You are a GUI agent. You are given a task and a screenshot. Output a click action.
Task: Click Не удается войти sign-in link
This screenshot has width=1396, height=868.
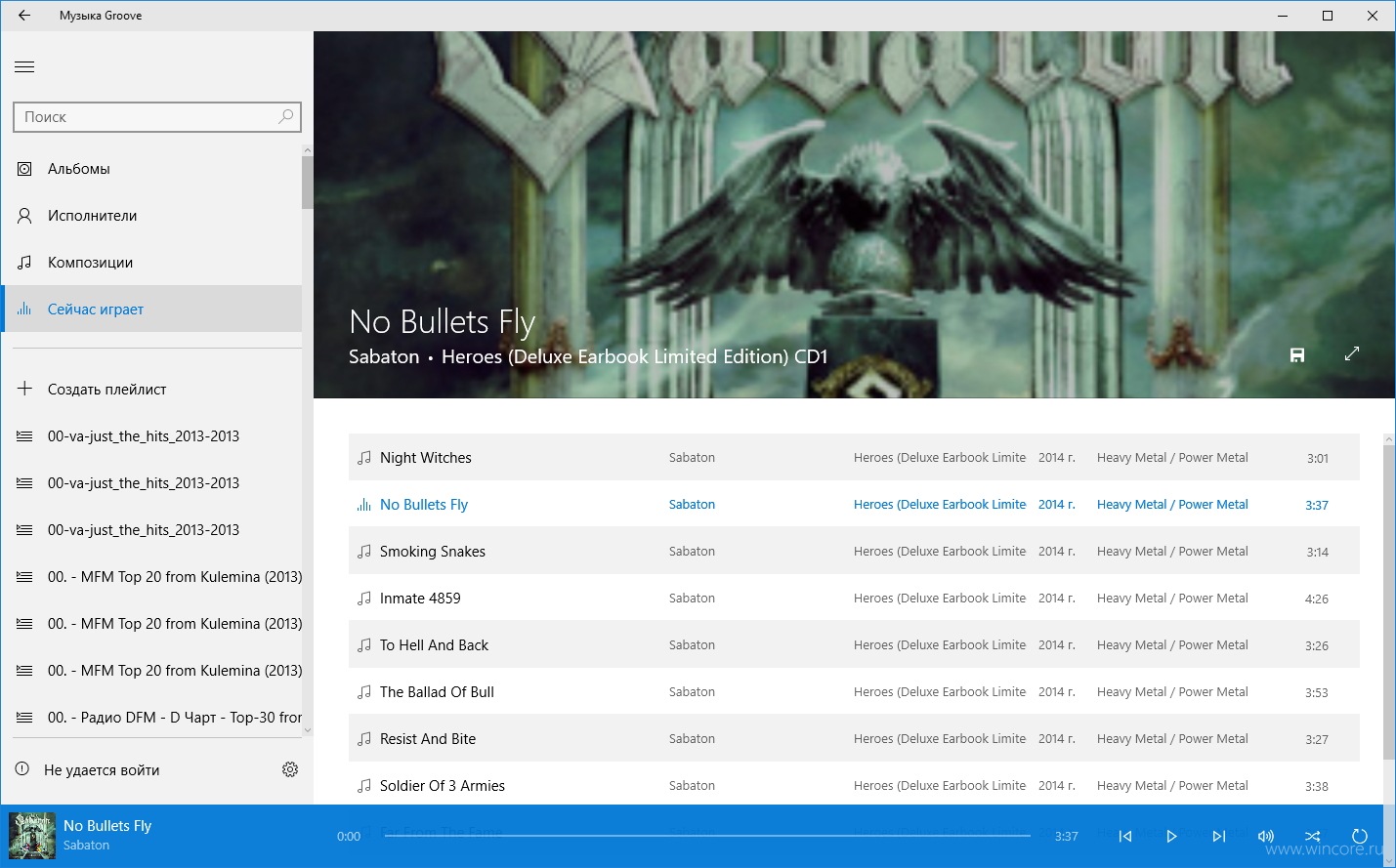tap(102, 770)
